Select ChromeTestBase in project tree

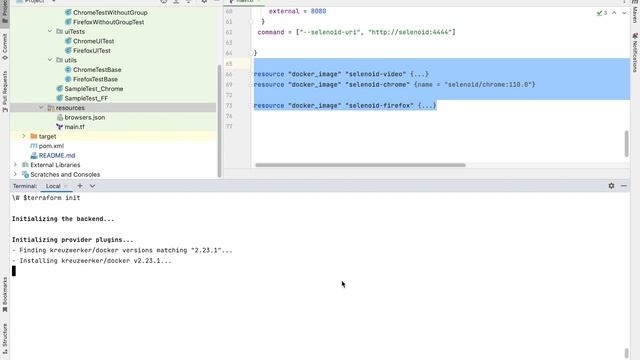[97, 70]
